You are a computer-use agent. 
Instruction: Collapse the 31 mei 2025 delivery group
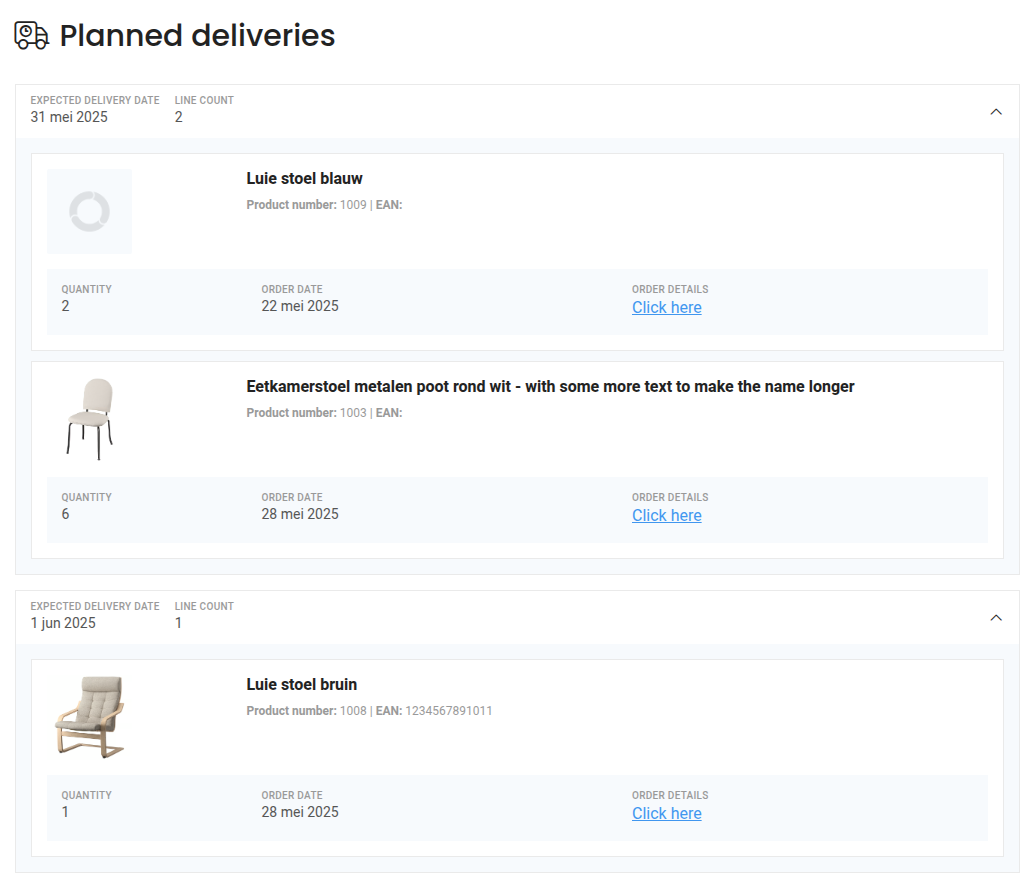tap(995, 112)
